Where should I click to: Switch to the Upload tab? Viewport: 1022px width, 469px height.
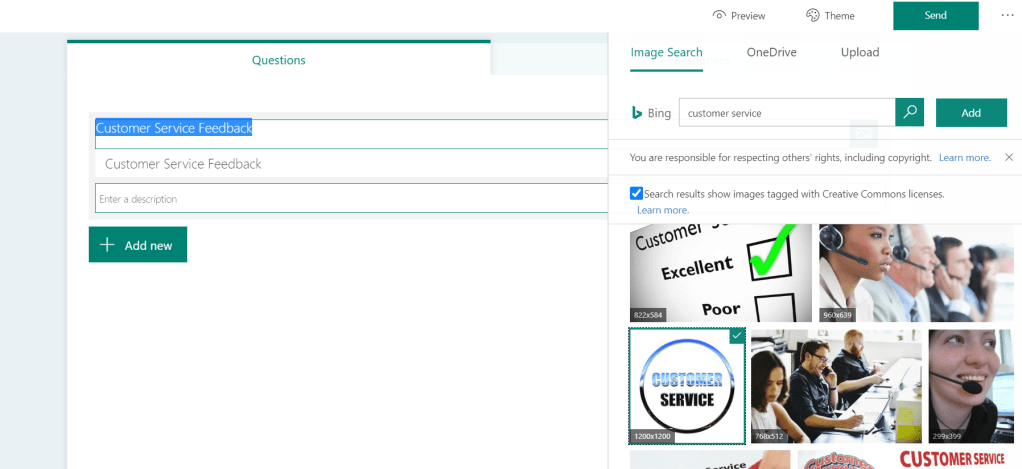click(x=859, y=53)
